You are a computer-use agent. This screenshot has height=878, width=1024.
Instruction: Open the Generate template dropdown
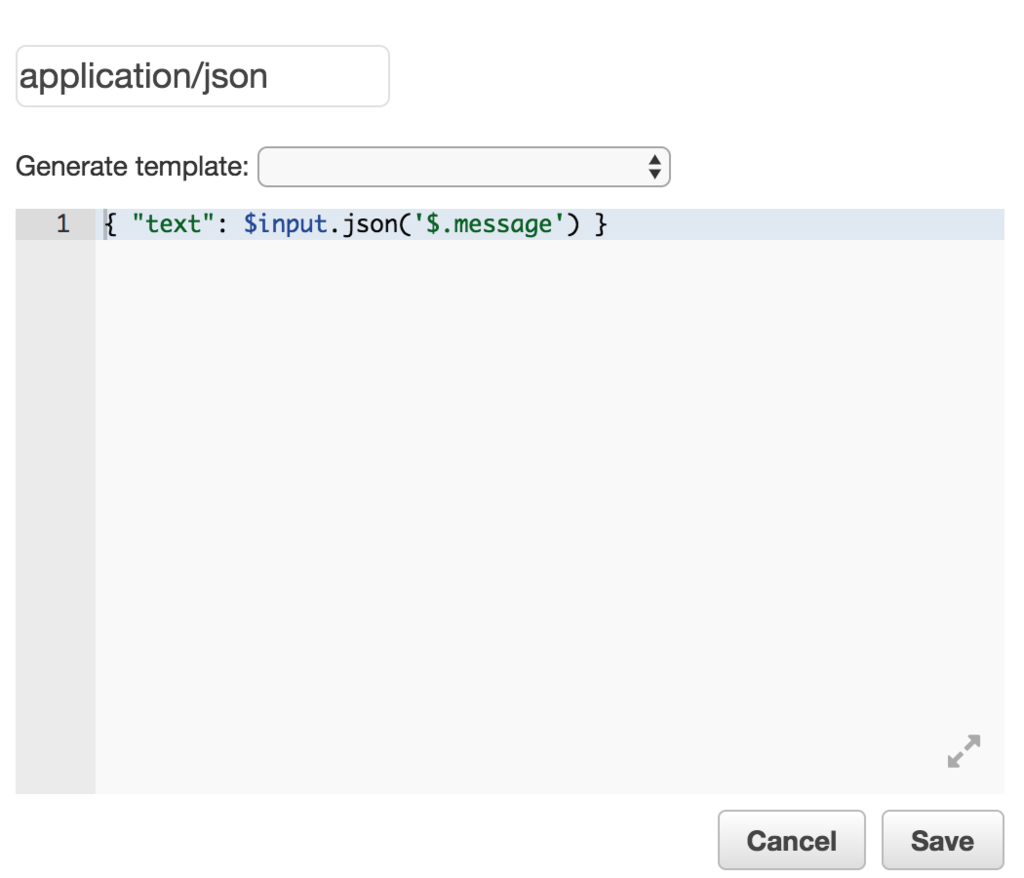point(463,167)
